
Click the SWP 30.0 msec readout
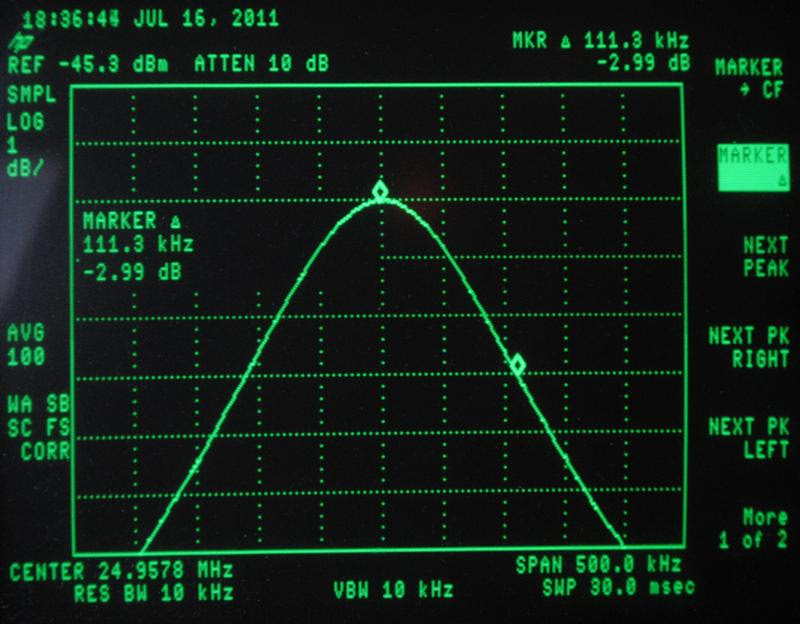click(x=618, y=587)
